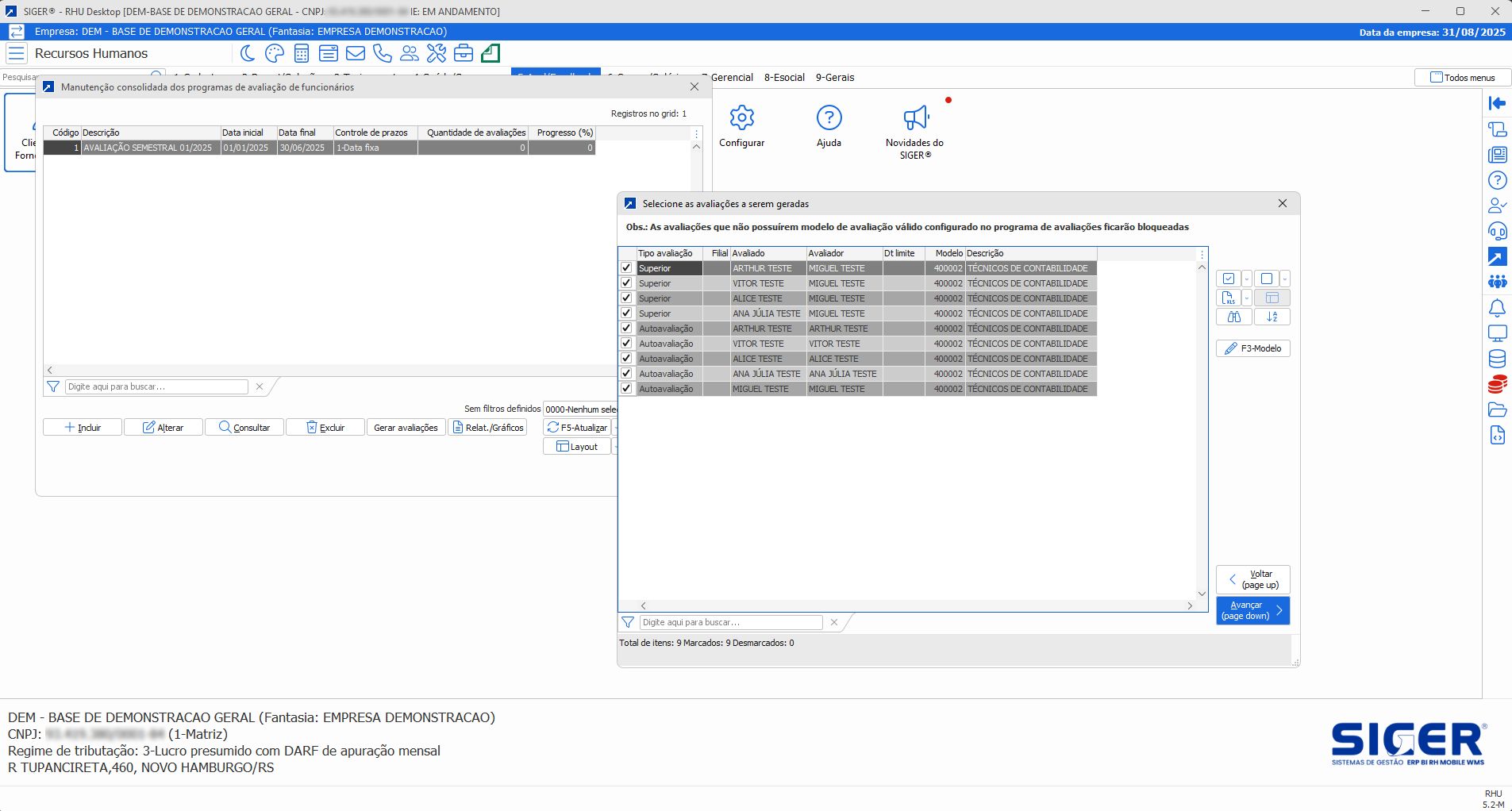The height and width of the screenshot is (811, 1512).
Task: Click the phone icon in the toolbar
Action: (x=383, y=53)
